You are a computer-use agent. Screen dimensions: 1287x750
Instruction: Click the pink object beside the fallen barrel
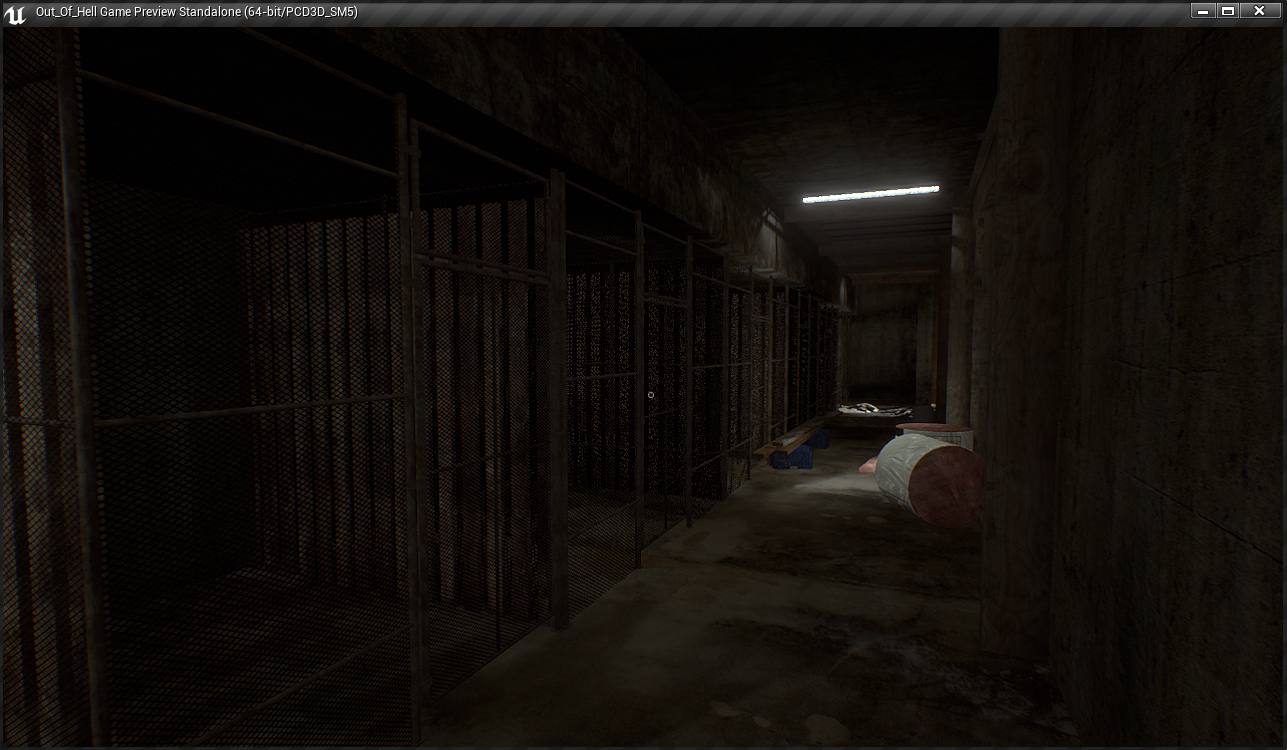(x=867, y=465)
